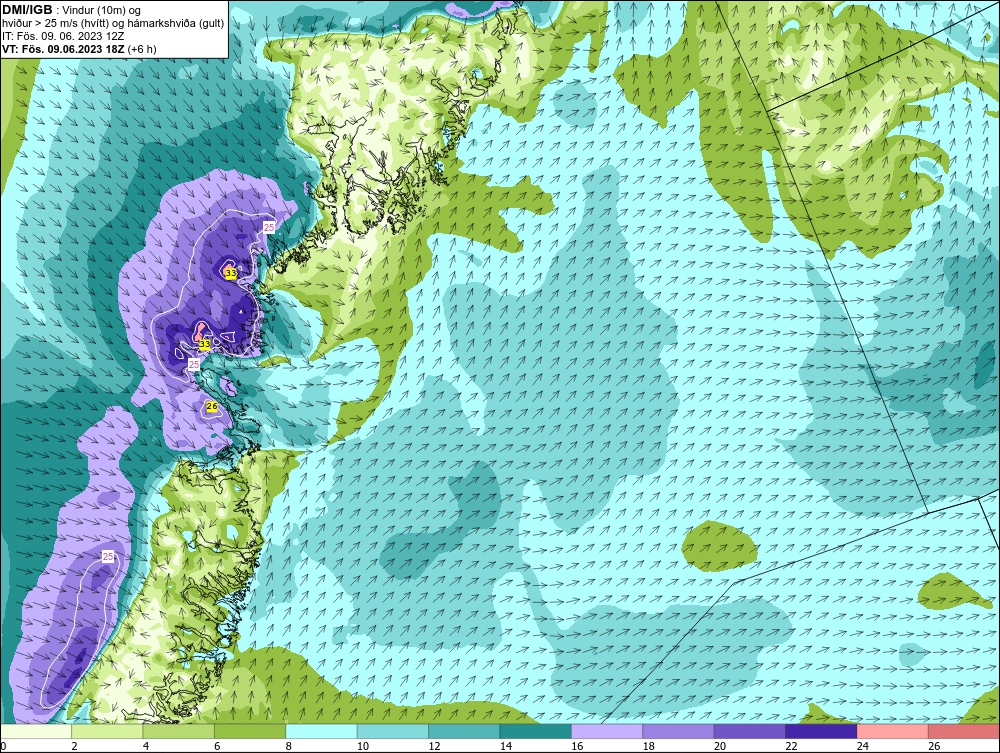Click the olive green 6–8 m/s legend swatch

click(250, 731)
